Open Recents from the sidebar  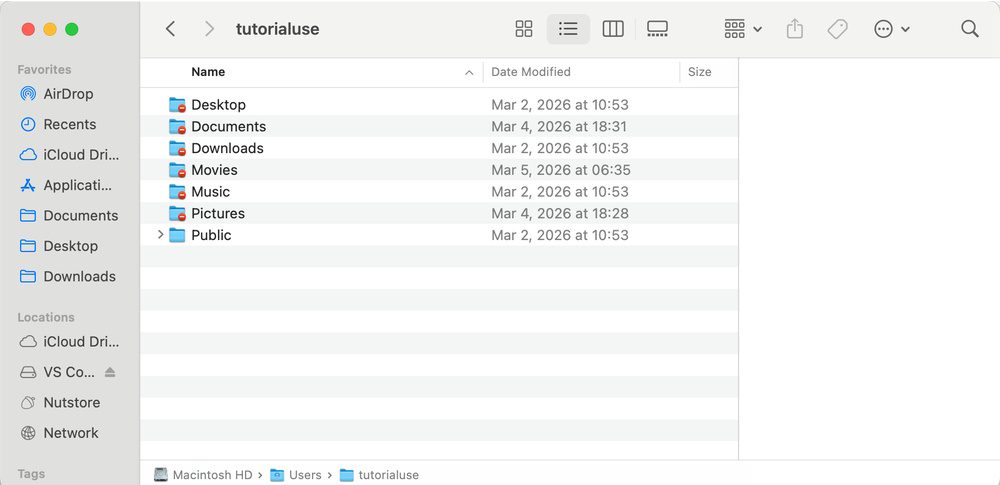(69, 124)
